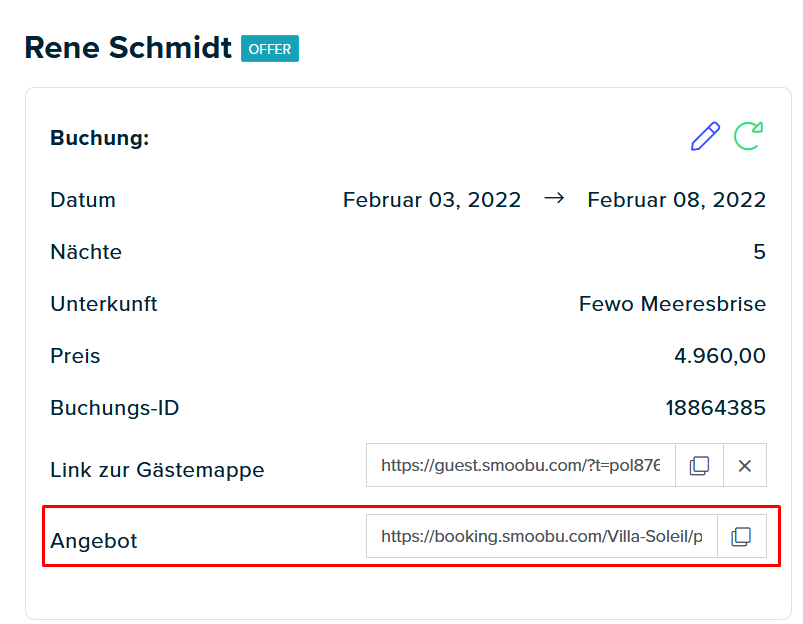Select the booking.smoobu.com offer URL field

coord(542,536)
